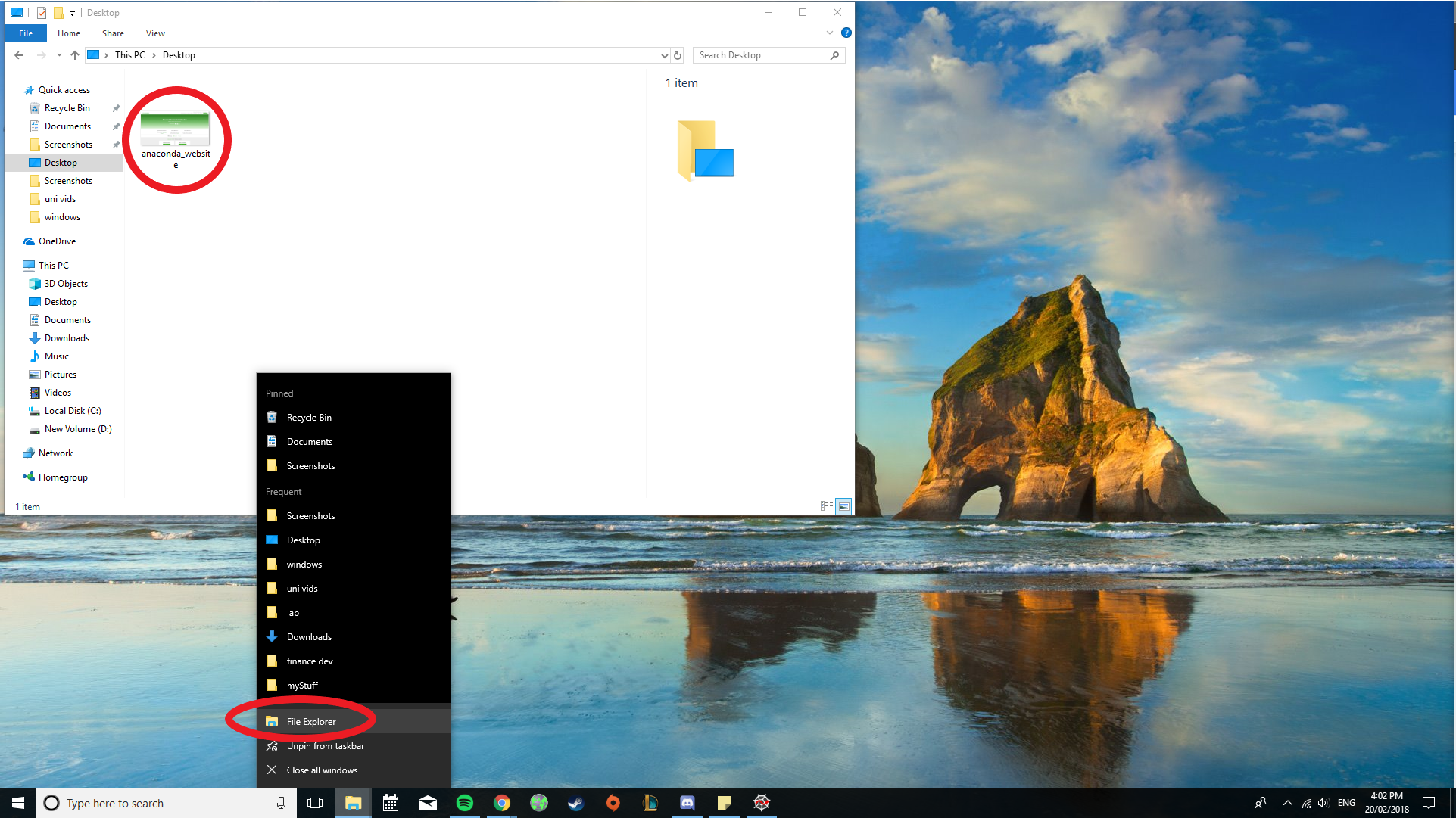Open Calendar app on taskbar
Viewport: 1456px width, 818px height.
pos(391,803)
